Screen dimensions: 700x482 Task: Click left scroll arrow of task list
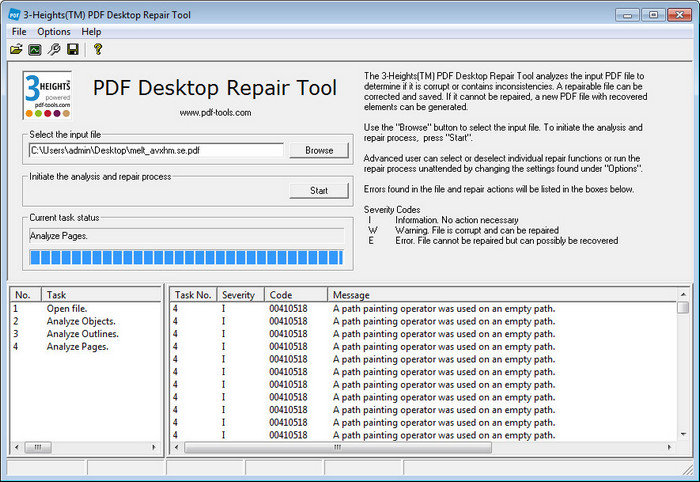[x=17, y=447]
